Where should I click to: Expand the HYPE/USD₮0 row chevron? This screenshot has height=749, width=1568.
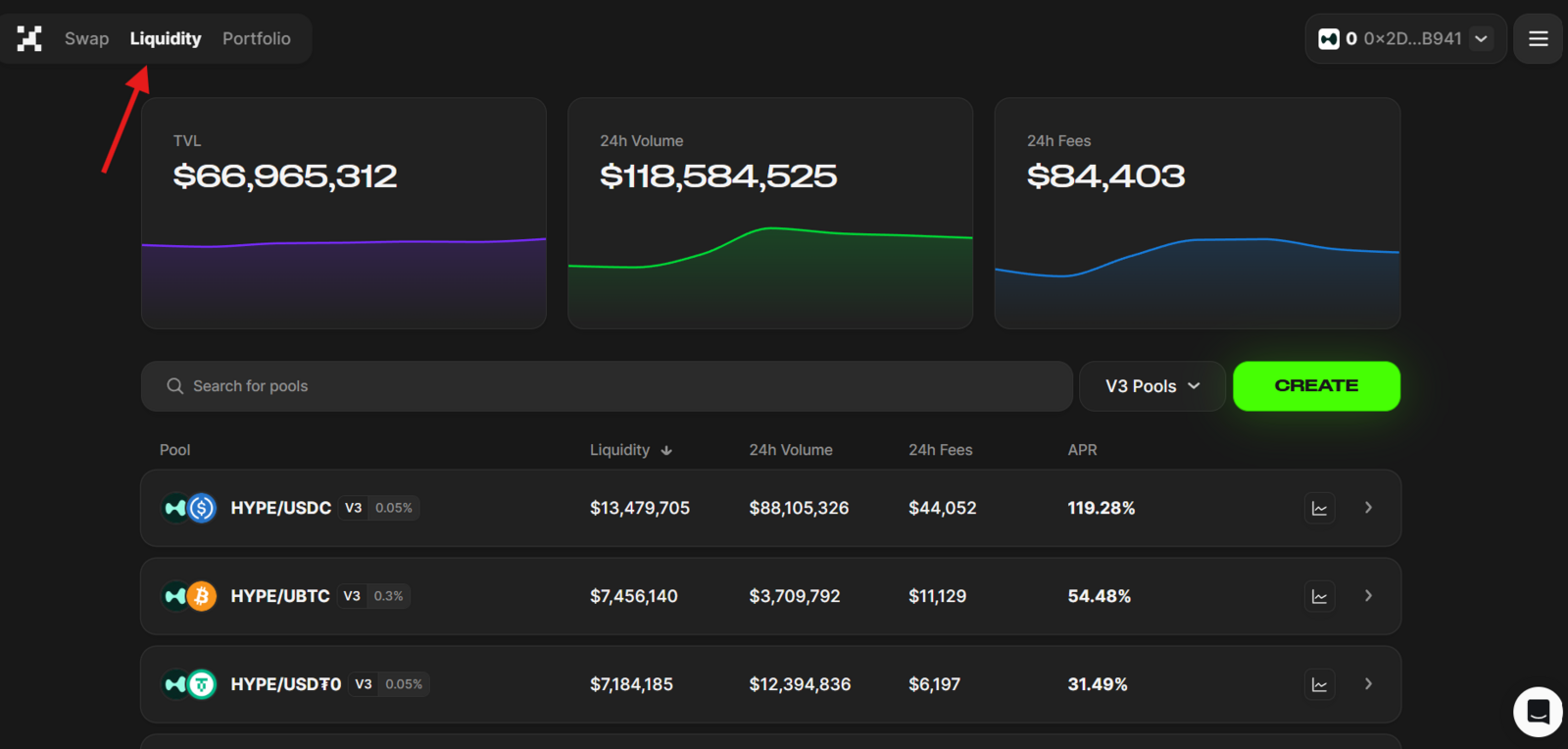tap(1368, 684)
